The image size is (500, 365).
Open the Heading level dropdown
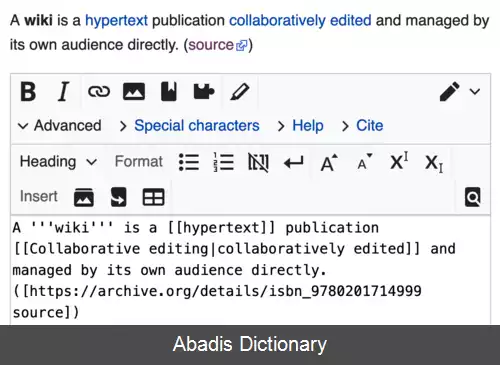coord(58,162)
